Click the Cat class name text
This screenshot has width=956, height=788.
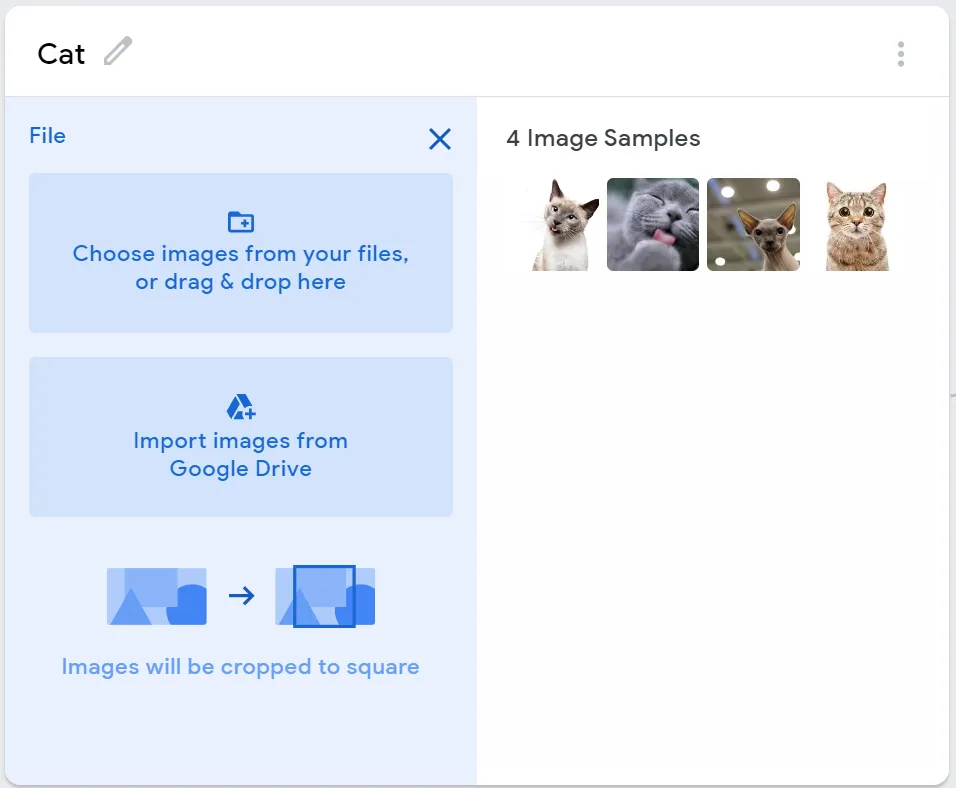coord(61,54)
